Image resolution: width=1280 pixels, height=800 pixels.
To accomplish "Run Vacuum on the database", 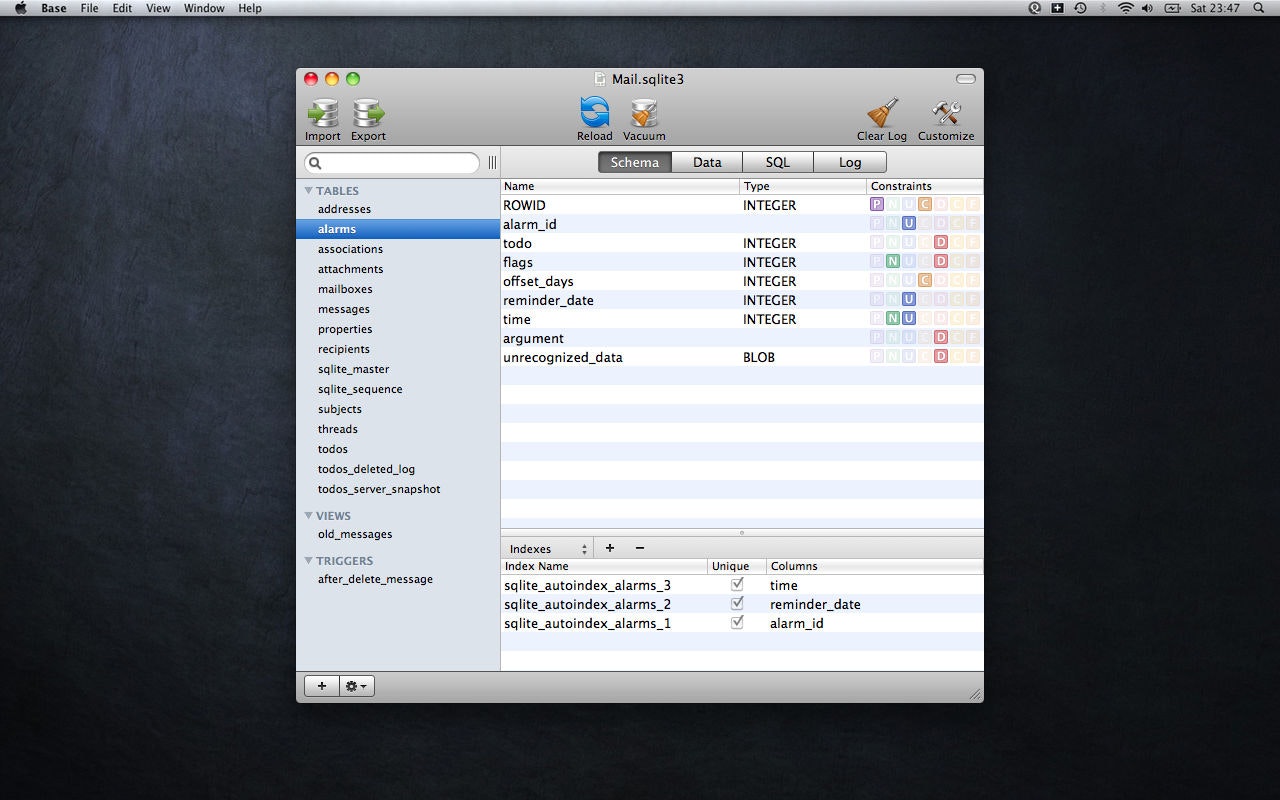I will pos(643,113).
